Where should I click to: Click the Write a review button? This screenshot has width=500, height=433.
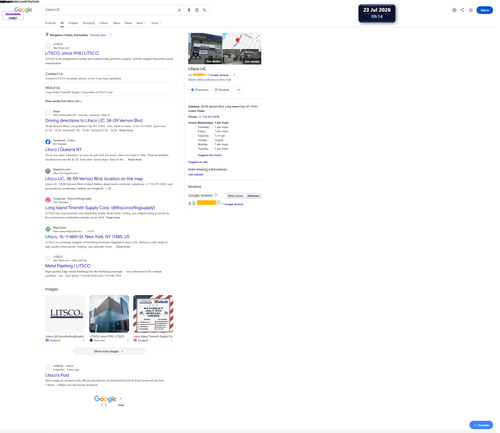(235, 196)
